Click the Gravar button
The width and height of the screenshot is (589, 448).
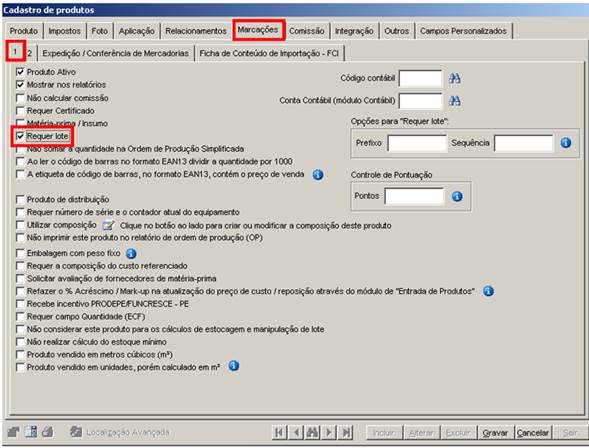click(495, 433)
